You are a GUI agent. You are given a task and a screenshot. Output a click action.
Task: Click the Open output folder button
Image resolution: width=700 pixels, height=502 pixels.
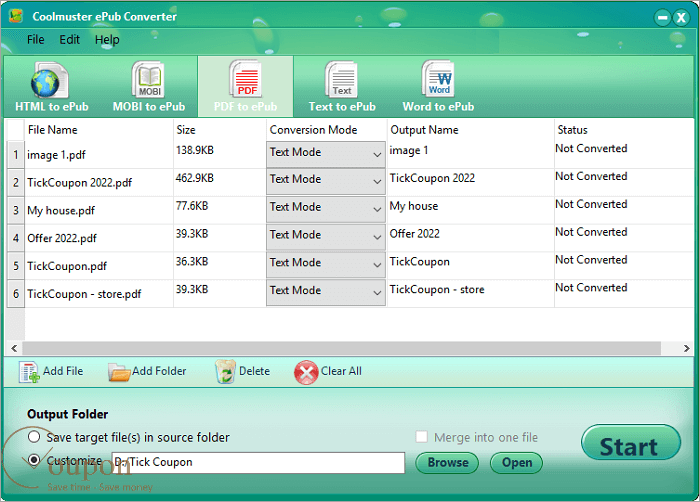(x=517, y=463)
